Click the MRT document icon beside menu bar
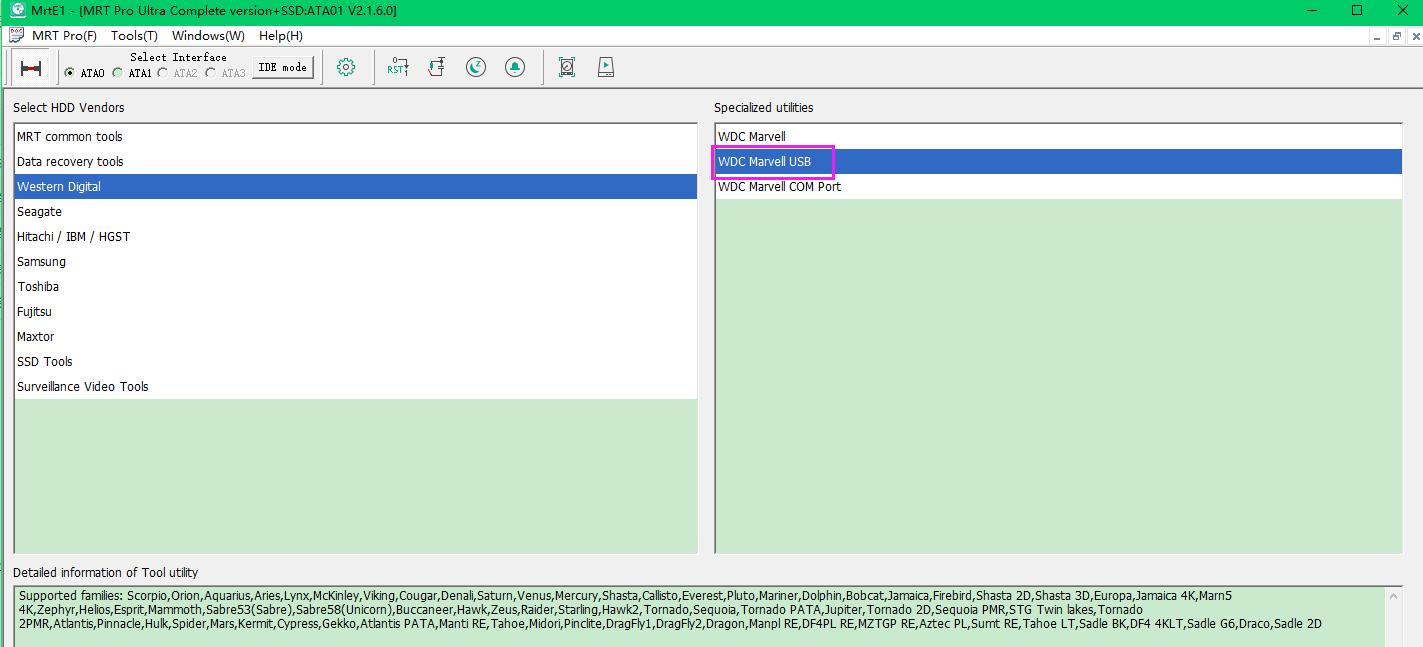 click(16, 35)
